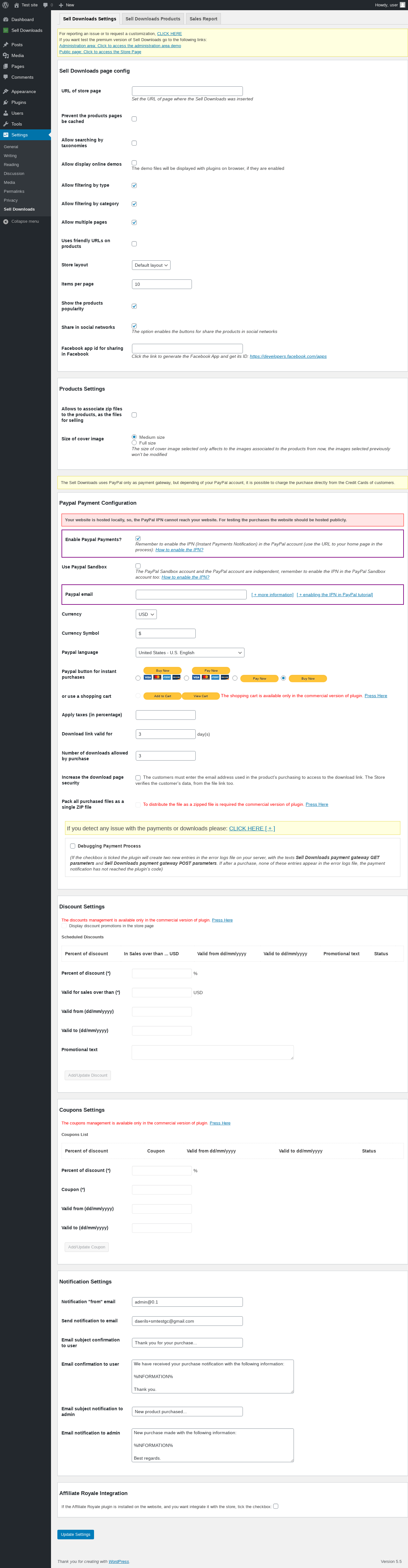The width and height of the screenshot is (408, 1568).
Task: Open the Sales Report tab
Action: [203, 19]
